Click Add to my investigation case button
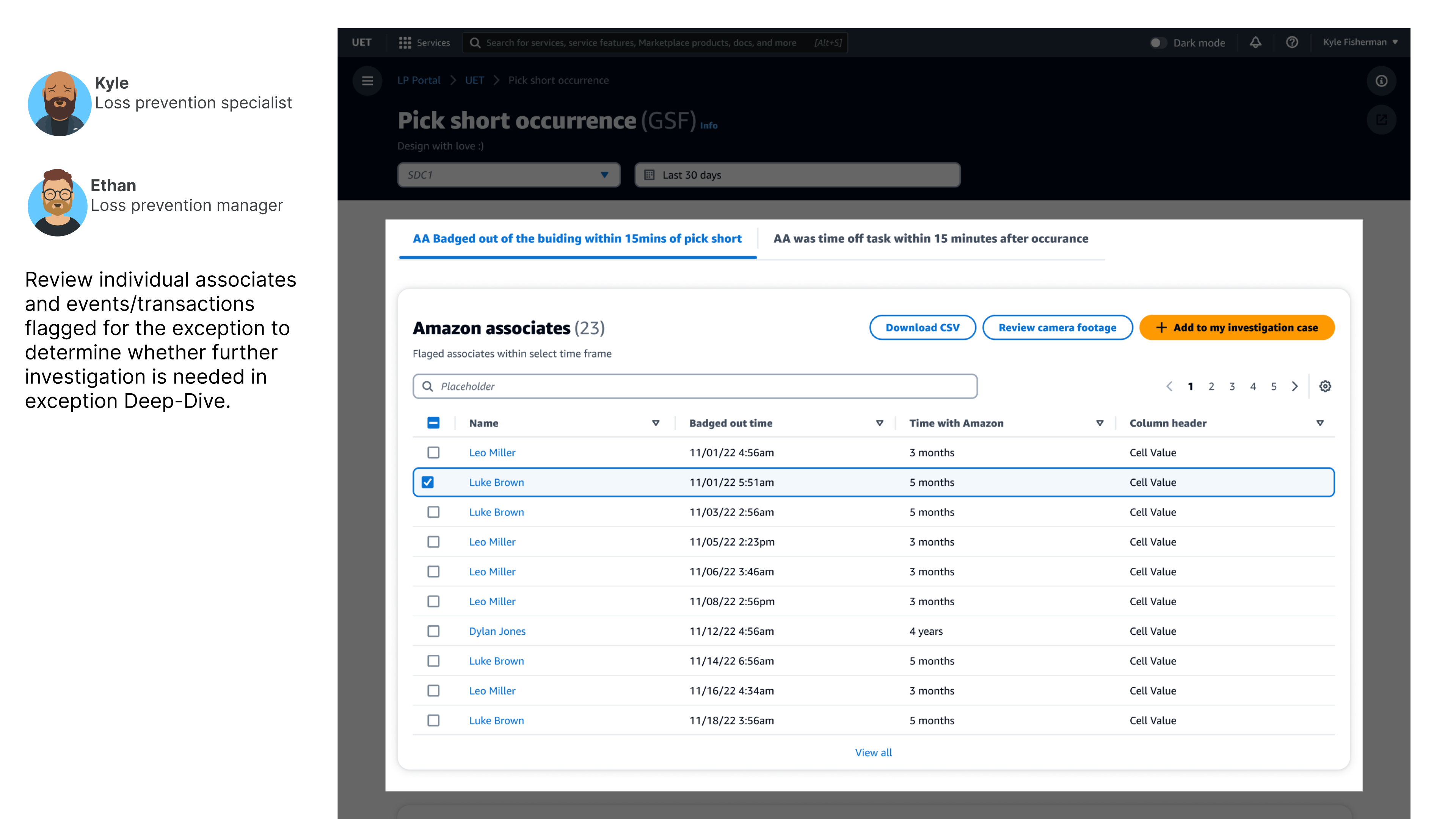This screenshot has height=819, width=1456. 1236,328
